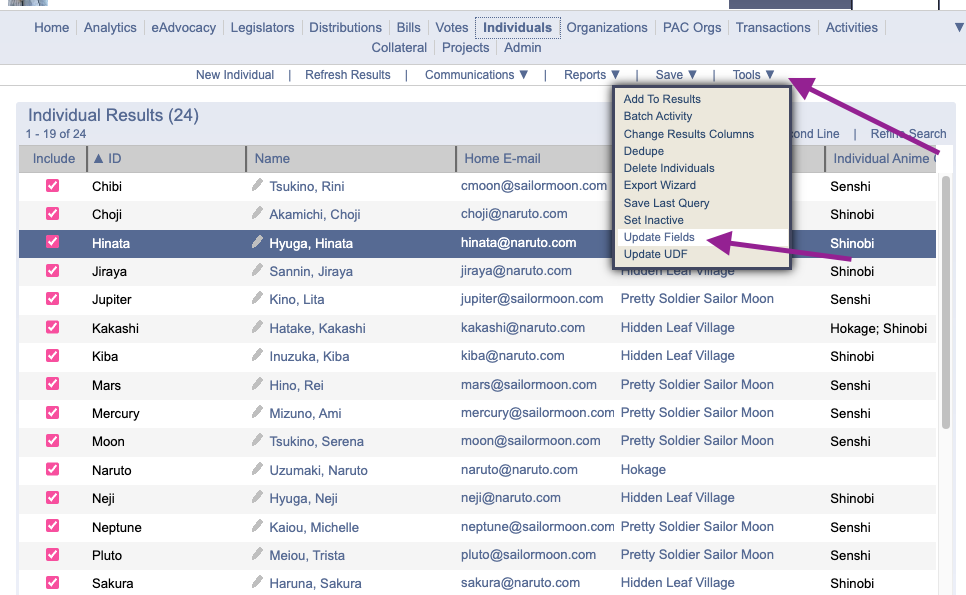The image size is (966, 595).
Task: Open the Save dropdown menu
Action: tap(676, 75)
